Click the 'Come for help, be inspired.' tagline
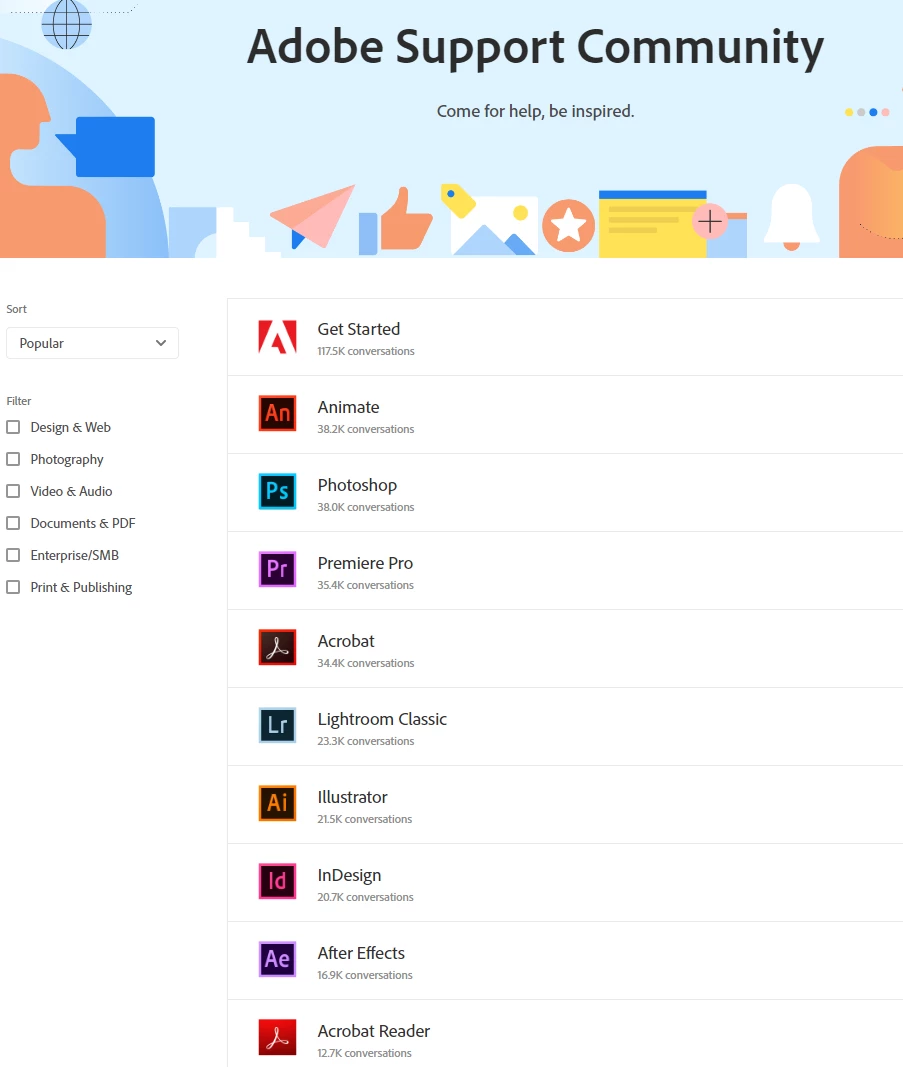The image size is (903, 1067). point(536,111)
